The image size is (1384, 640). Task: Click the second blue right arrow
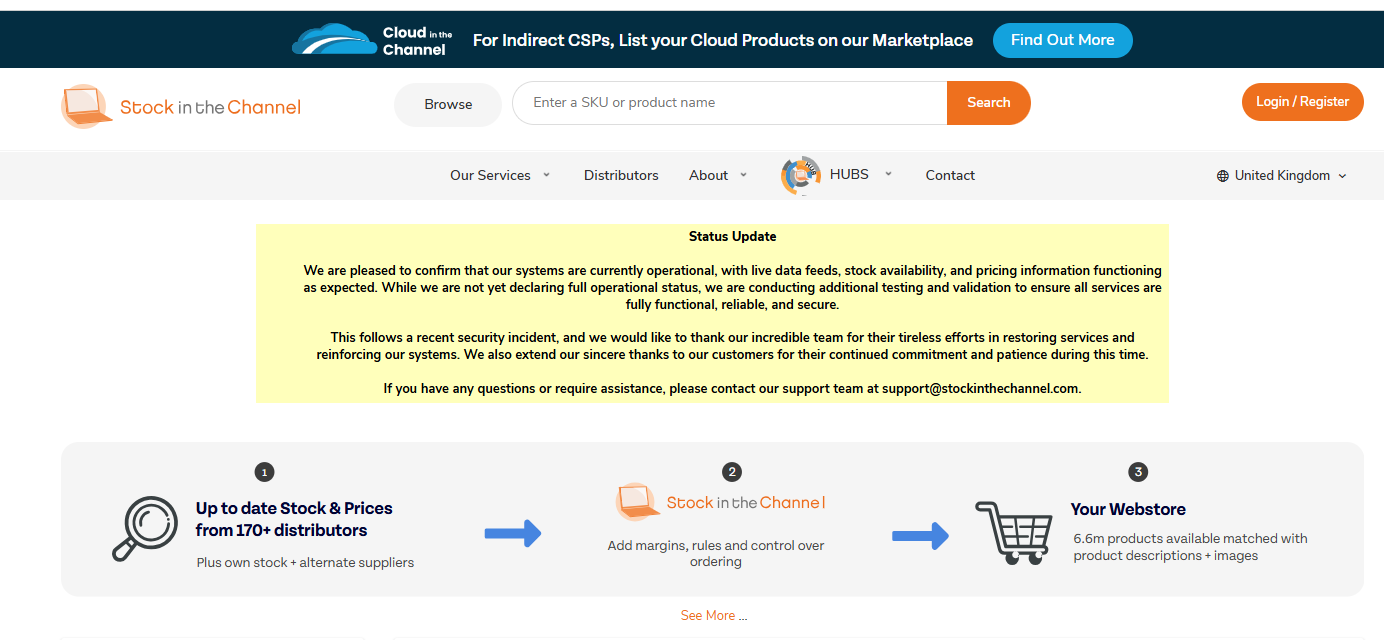920,536
